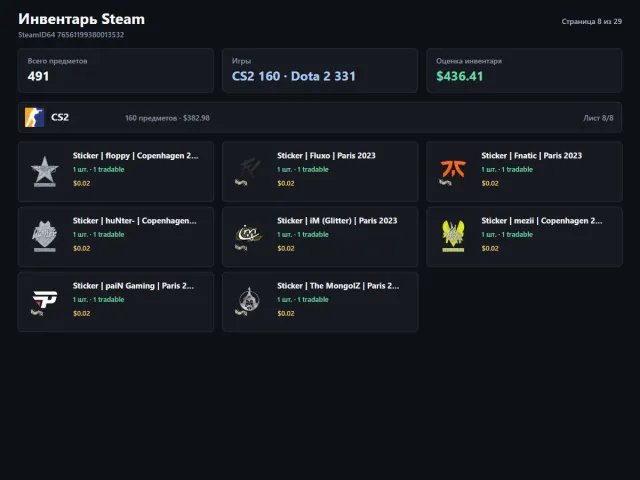Click the Sticker mezii Copenhagen item card title
The image size is (640, 480).
click(542, 221)
